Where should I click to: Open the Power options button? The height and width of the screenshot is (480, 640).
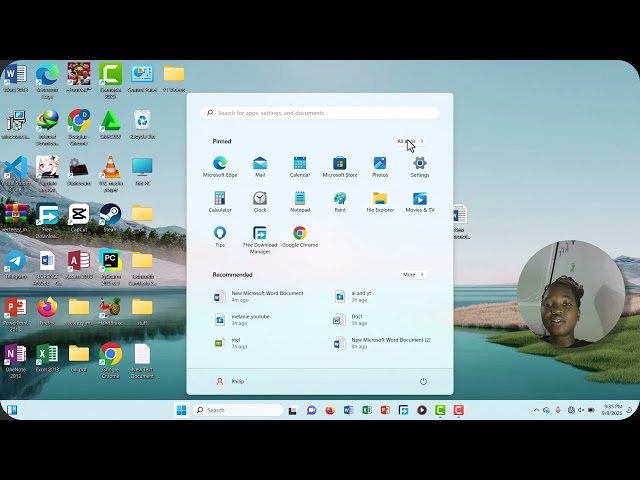[x=423, y=381]
